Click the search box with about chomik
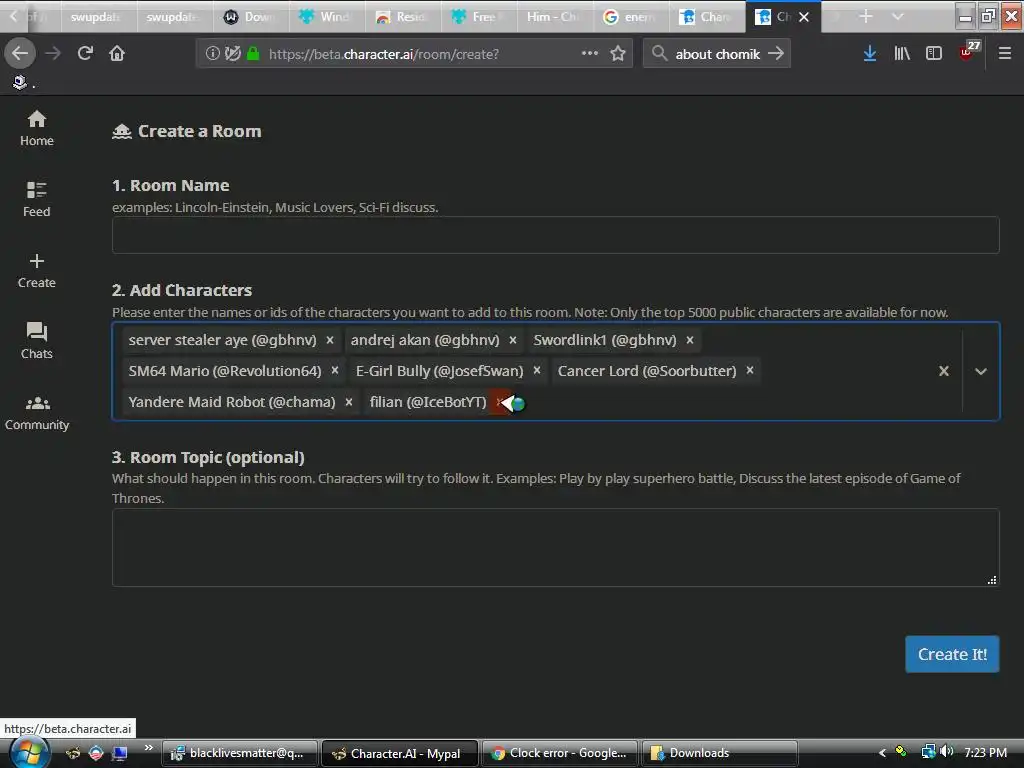 click(717, 54)
